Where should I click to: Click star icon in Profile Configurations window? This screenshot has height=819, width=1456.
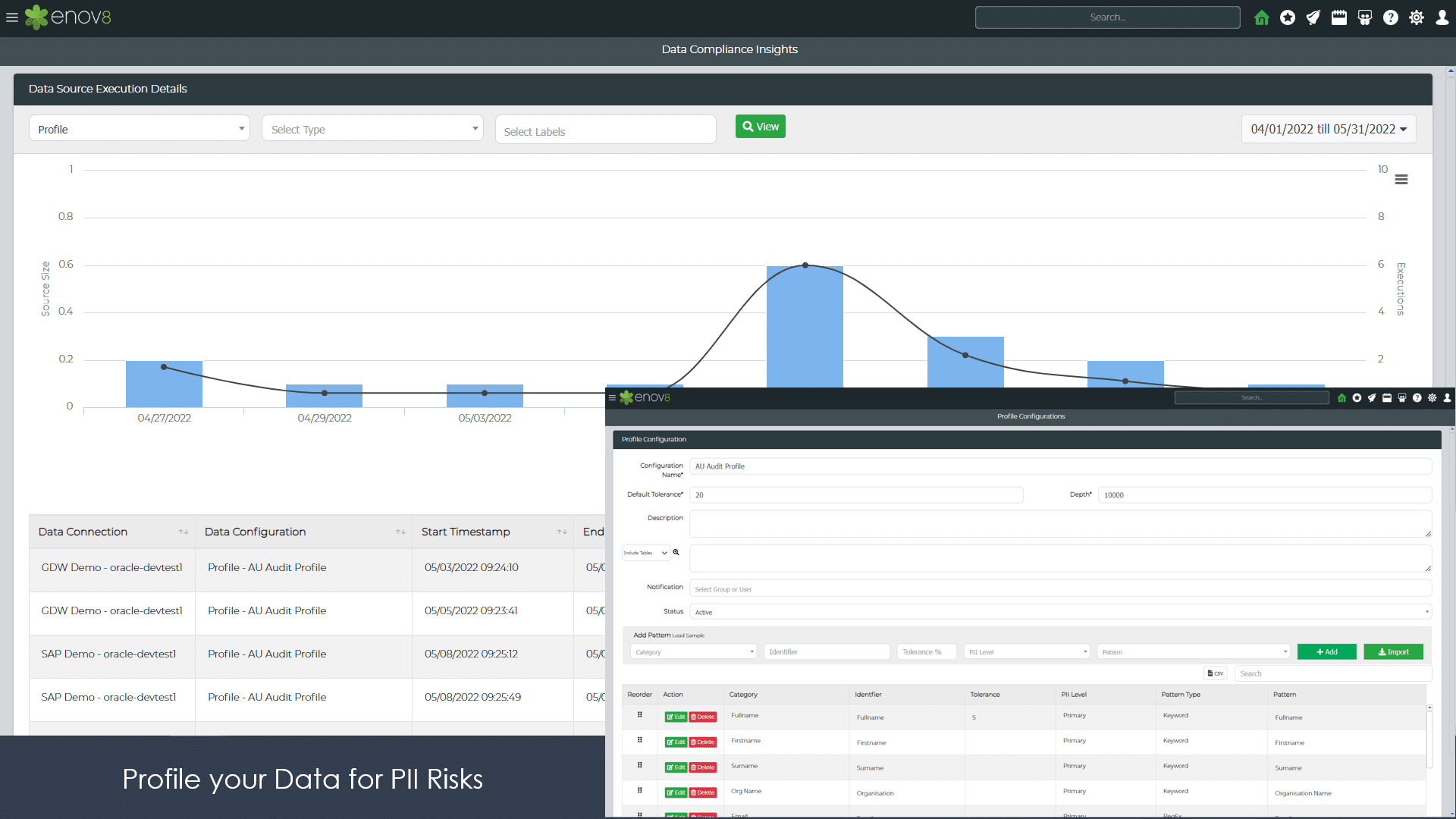pyautogui.click(x=1357, y=397)
